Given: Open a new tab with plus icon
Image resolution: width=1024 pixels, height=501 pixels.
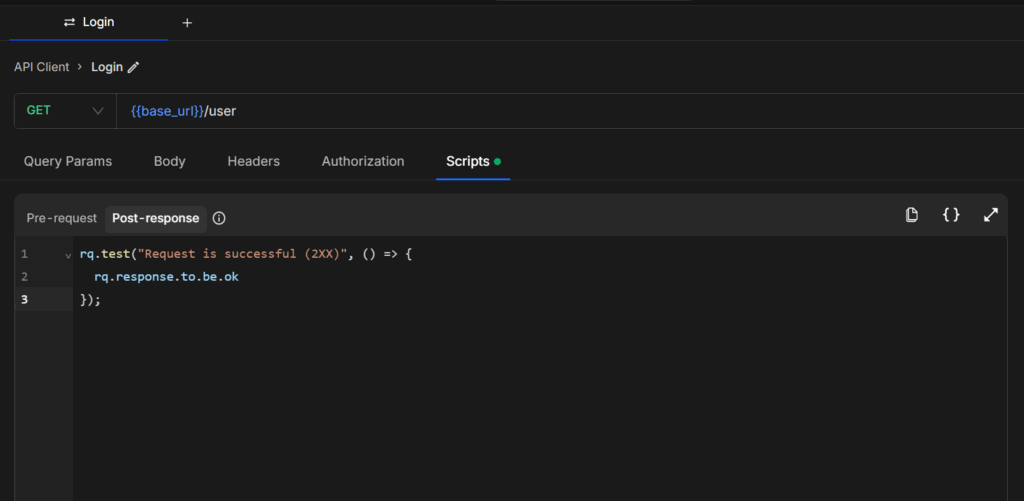Looking at the screenshot, I should pos(187,23).
